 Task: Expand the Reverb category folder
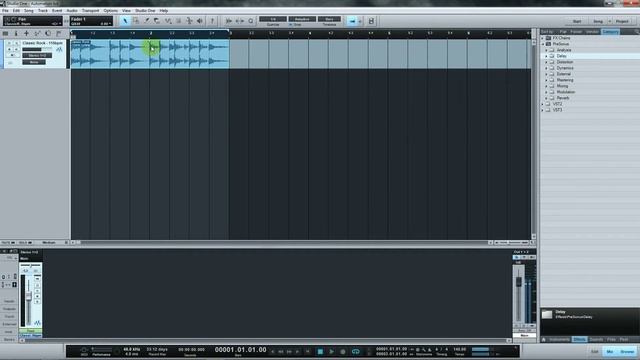tap(547, 98)
